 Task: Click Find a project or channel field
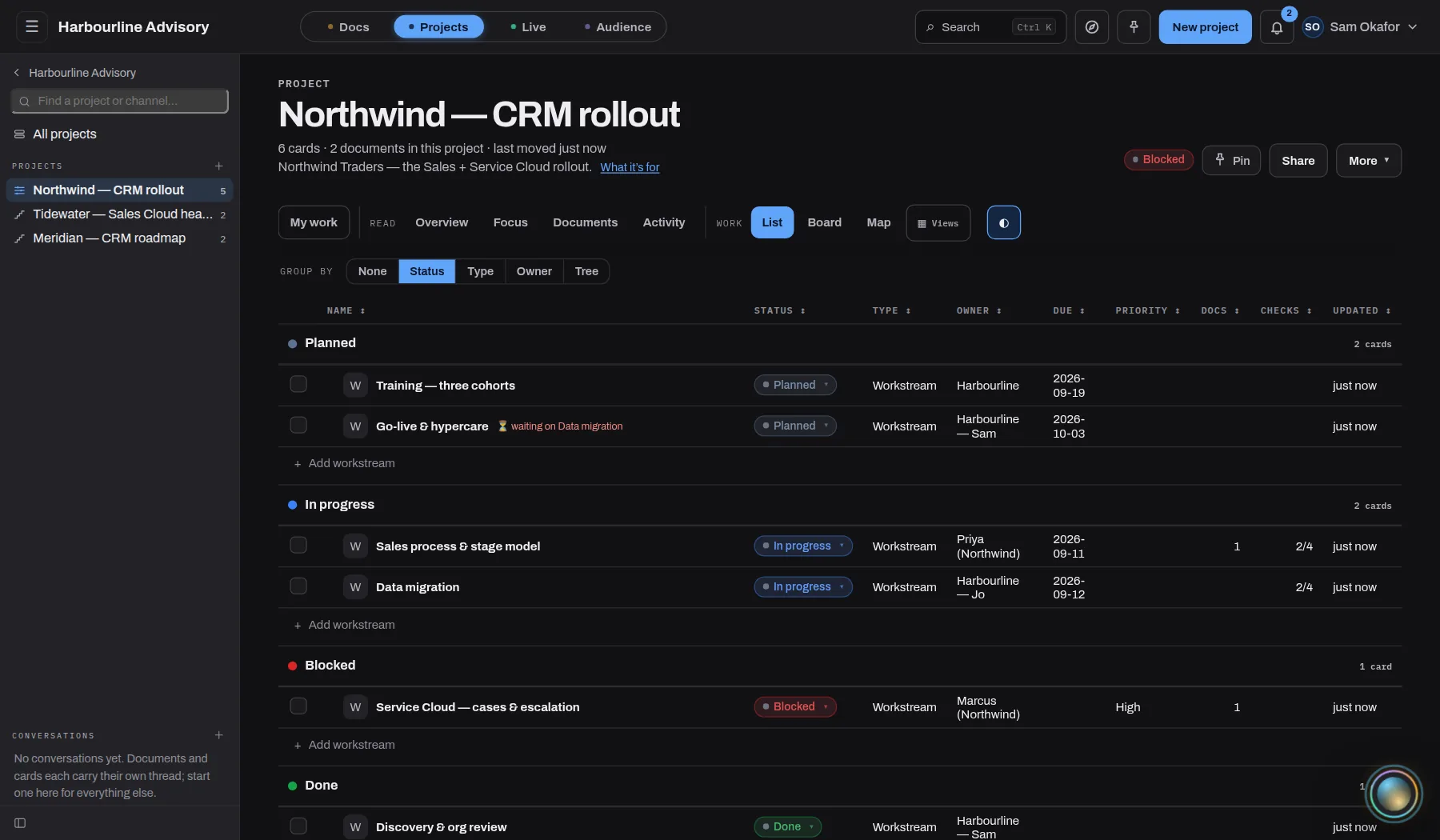tap(120, 101)
